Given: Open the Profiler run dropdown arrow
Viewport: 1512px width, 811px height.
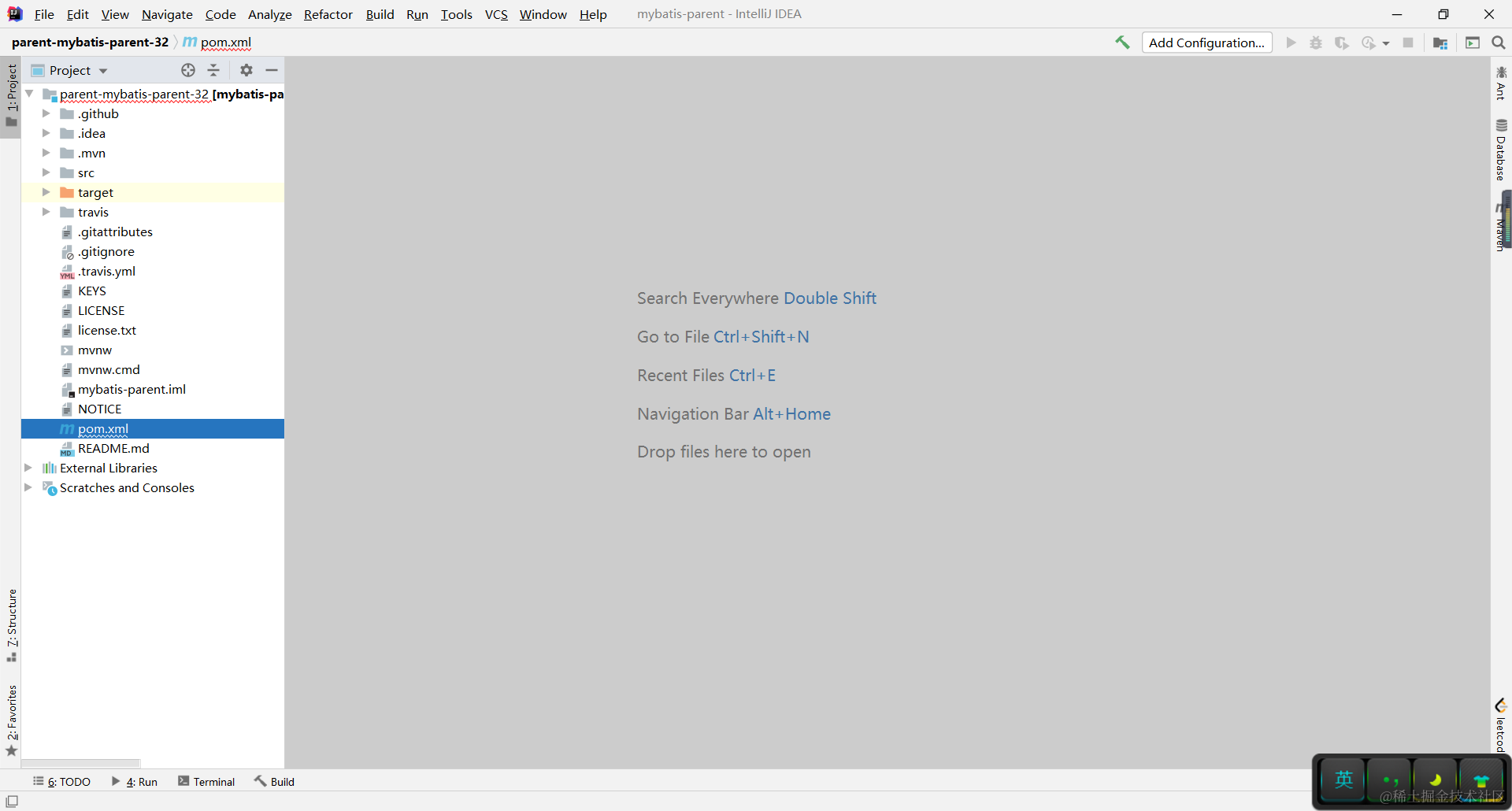Looking at the screenshot, I should pyautogui.click(x=1386, y=43).
